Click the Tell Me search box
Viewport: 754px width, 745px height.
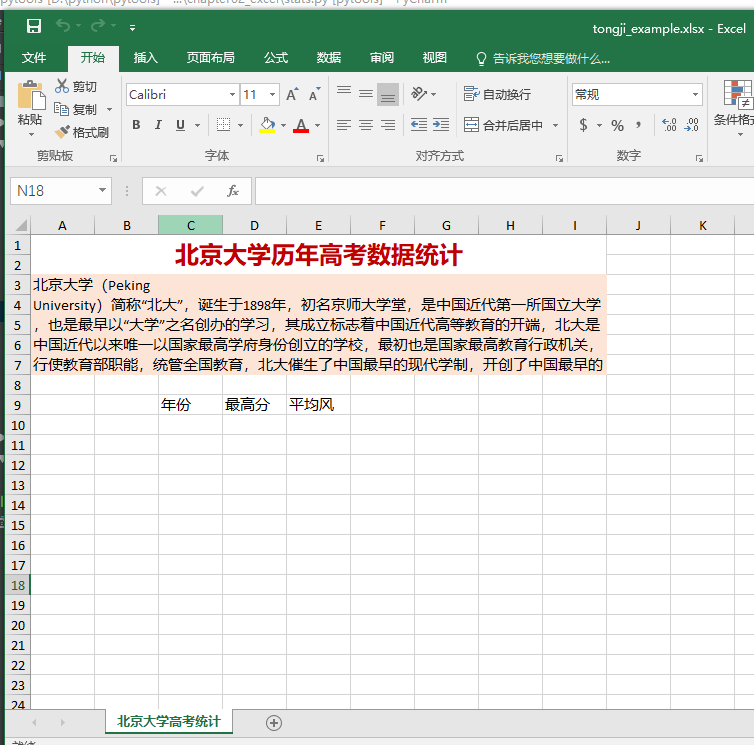click(x=543, y=59)
